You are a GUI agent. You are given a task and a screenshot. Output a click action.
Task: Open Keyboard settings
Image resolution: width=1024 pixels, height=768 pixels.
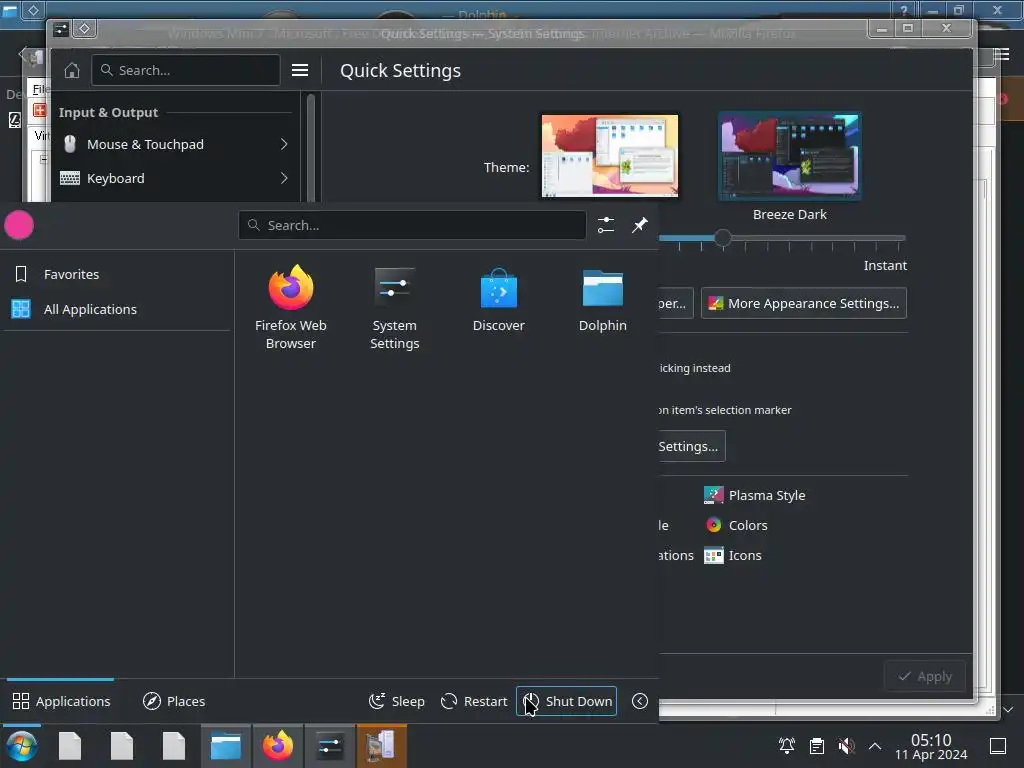(174, 178)
